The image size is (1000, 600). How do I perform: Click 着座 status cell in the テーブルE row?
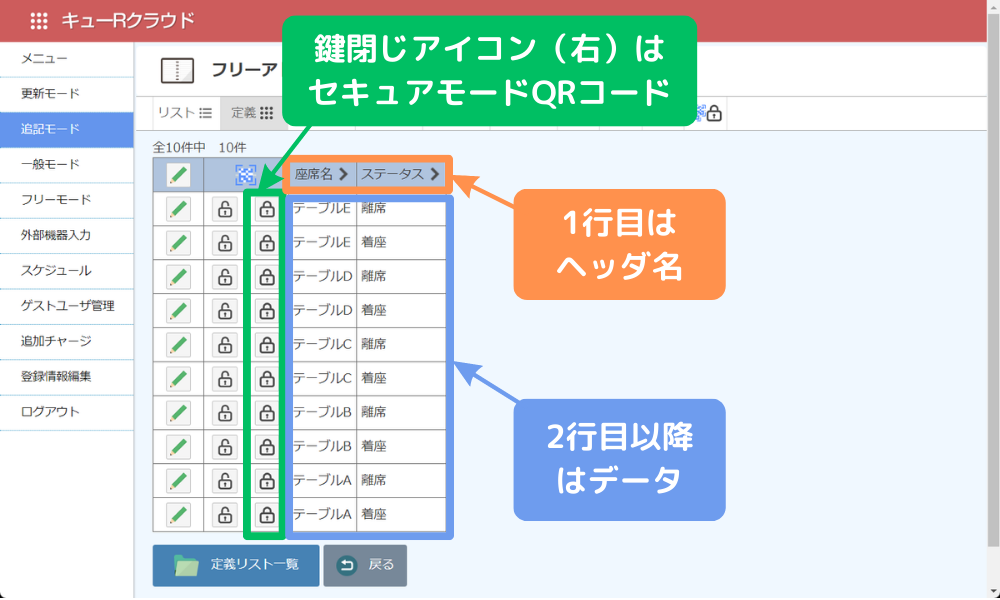tap(401, 243)
